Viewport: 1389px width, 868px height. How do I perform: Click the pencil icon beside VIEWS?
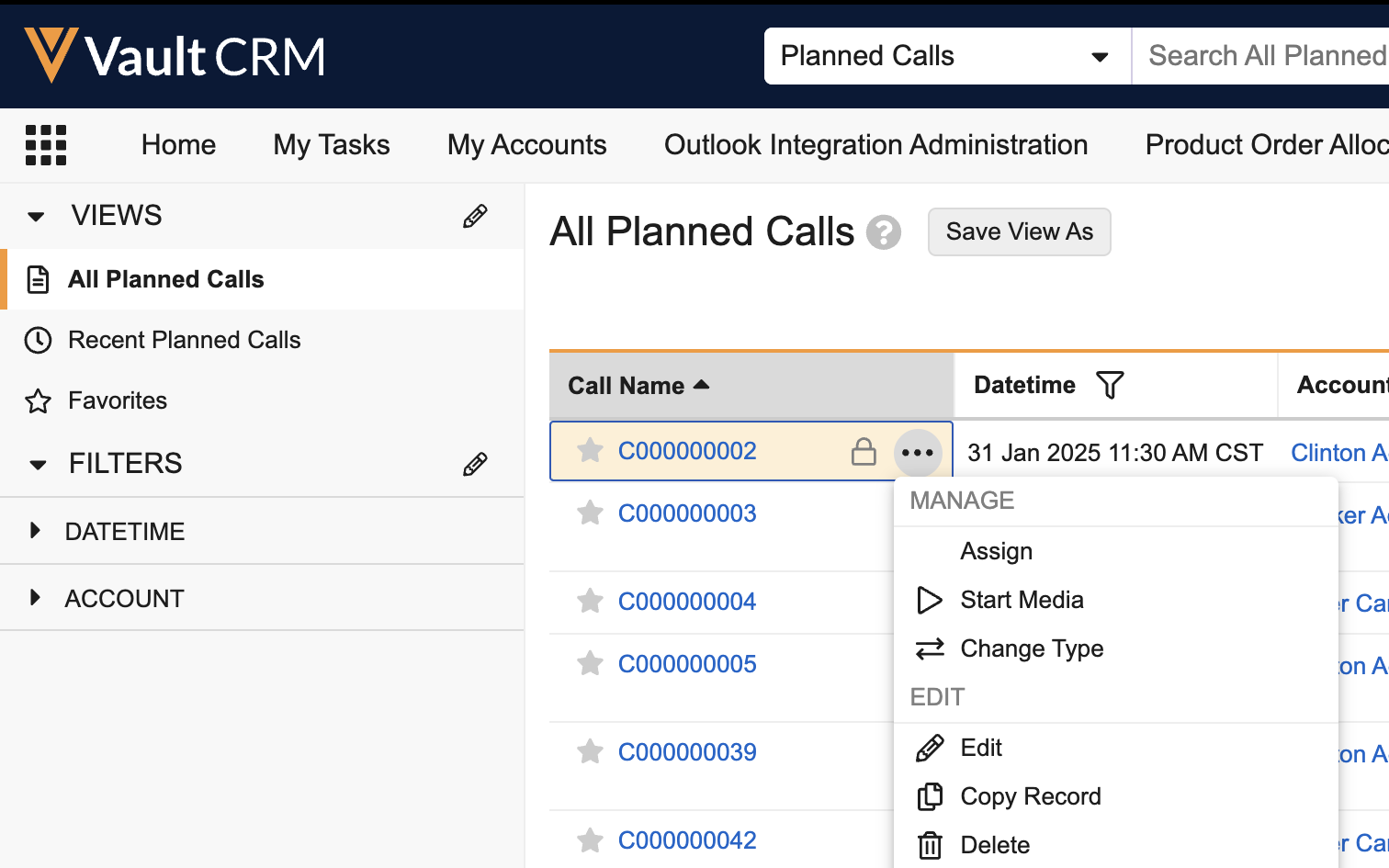tap(475, 217)
